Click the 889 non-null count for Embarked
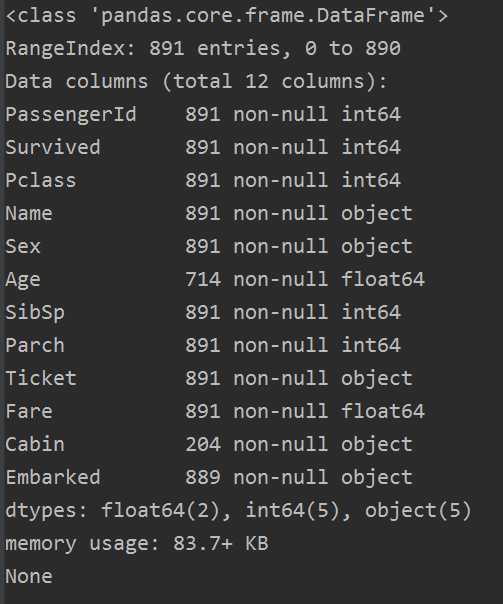This screenshot has height=604, width=503. [x=256, y=477]
